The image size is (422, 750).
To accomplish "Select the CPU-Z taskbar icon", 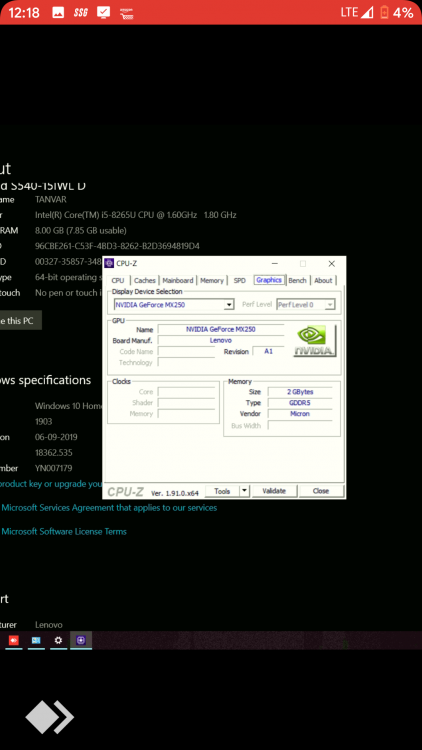I will (81, 640).
